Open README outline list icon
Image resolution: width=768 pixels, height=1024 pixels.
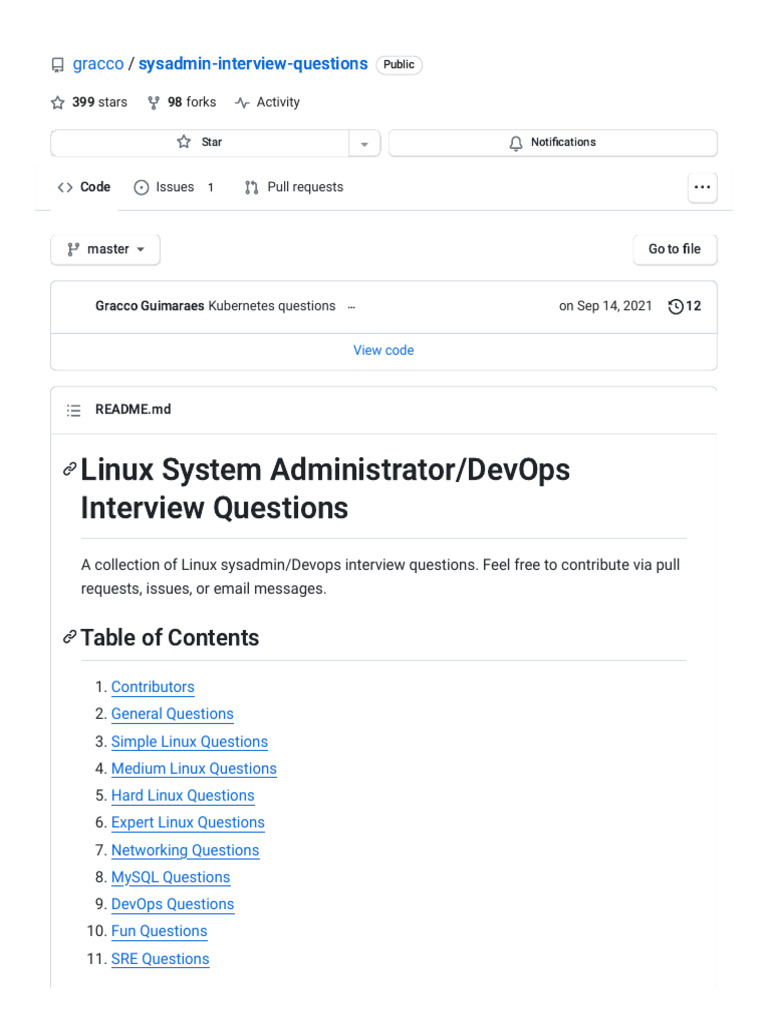(73, 410)
